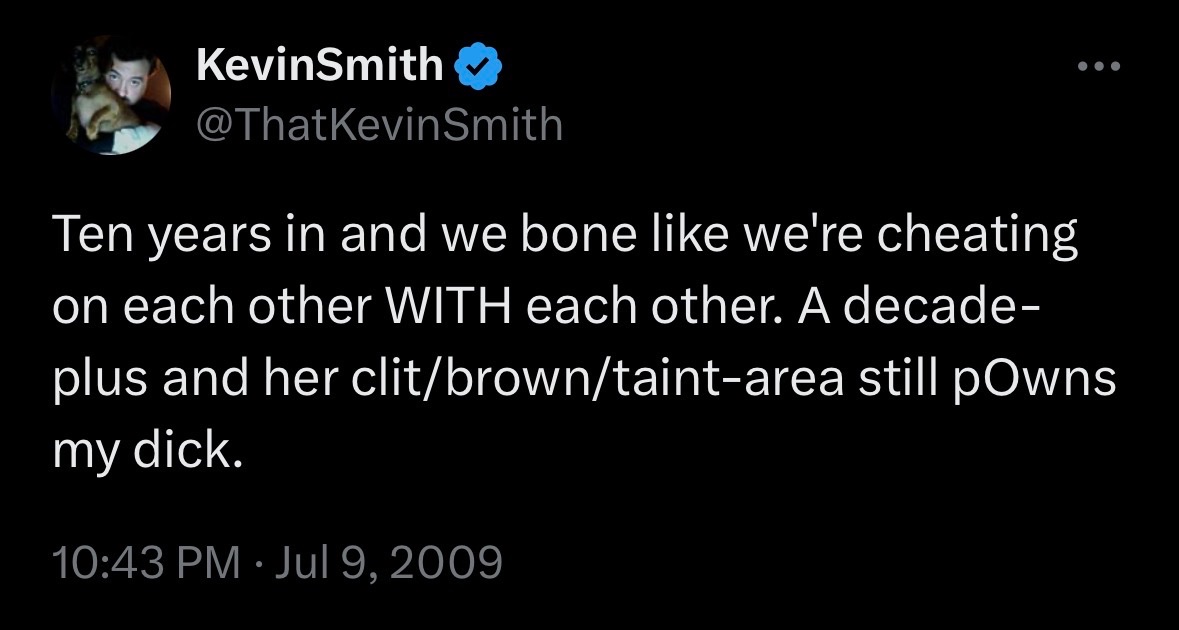The height and width of the screenshot is (630, 1179).
Task: Click the KevinSmith display name
Action: (320, 66)
